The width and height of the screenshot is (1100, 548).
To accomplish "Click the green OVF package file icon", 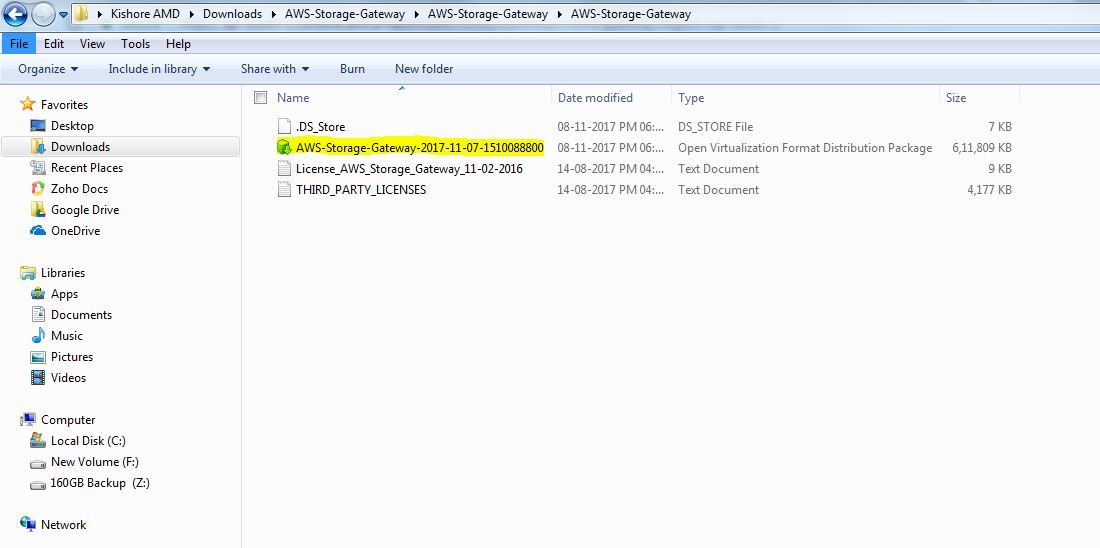I will [284, 148].
